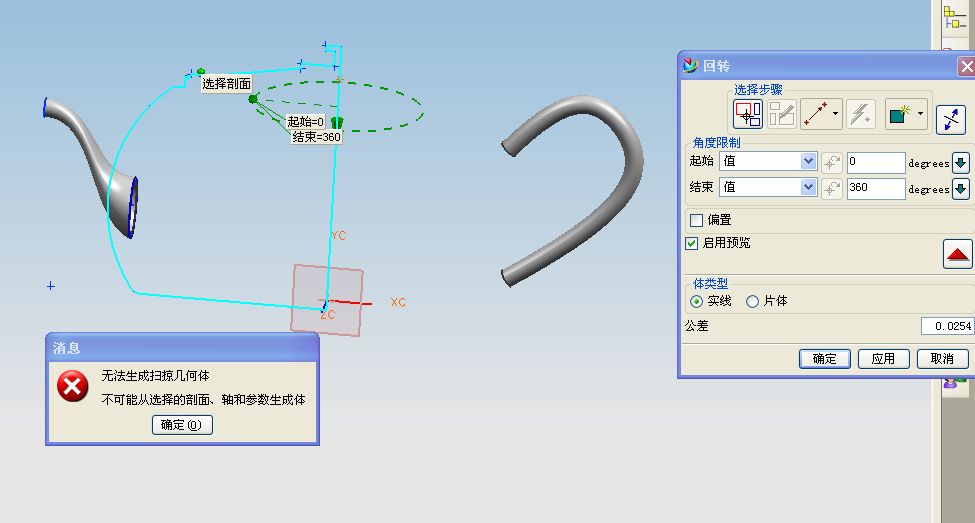Click the YC axis label
This screenshot has width=975, height=523.
(x=339, y=235)
